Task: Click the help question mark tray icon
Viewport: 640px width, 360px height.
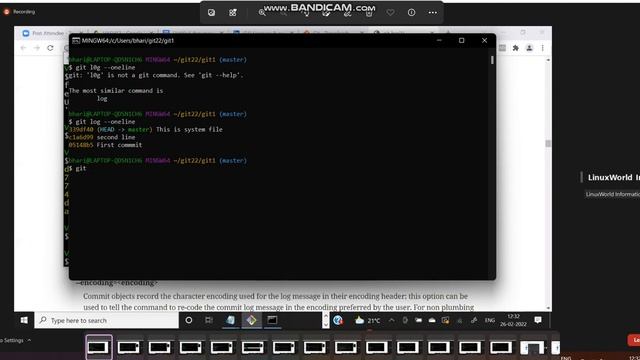Action: (x=338, y=320)
